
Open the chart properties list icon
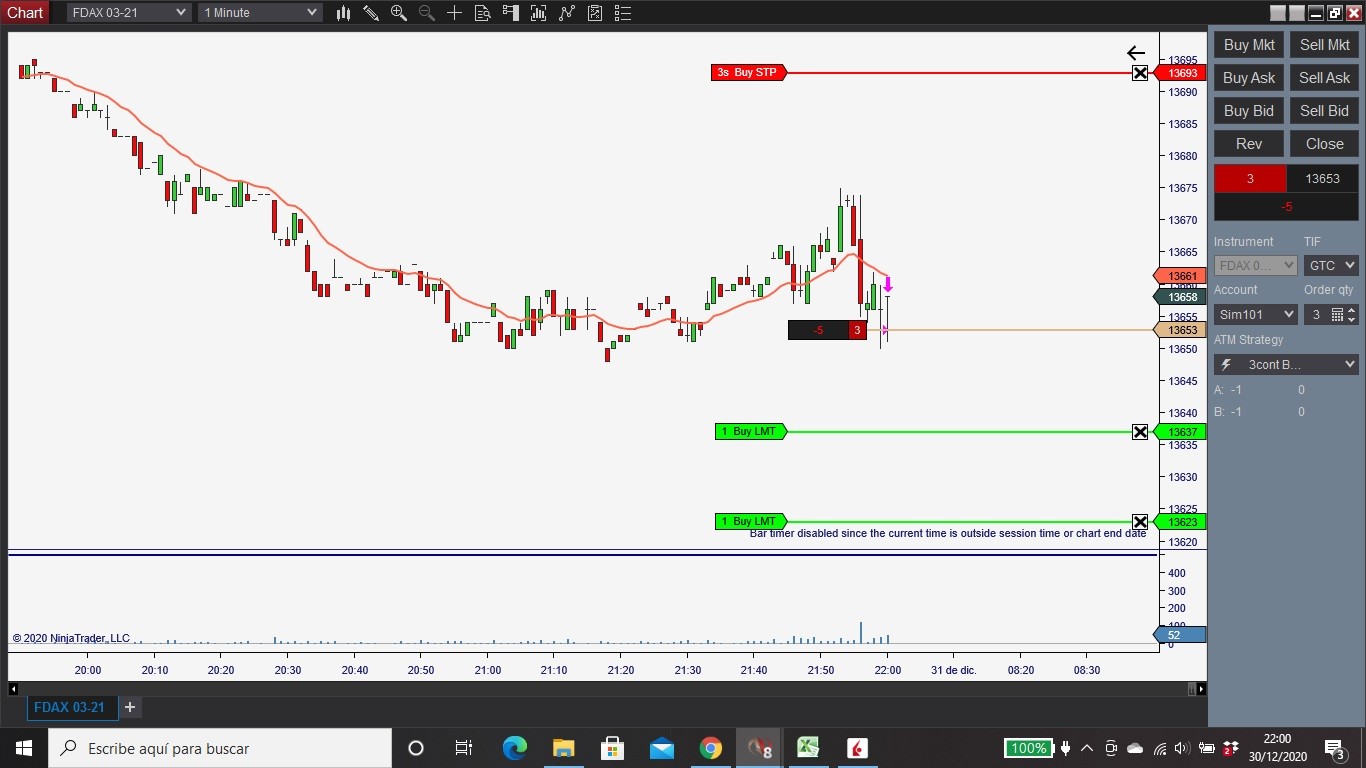(623, 13)
